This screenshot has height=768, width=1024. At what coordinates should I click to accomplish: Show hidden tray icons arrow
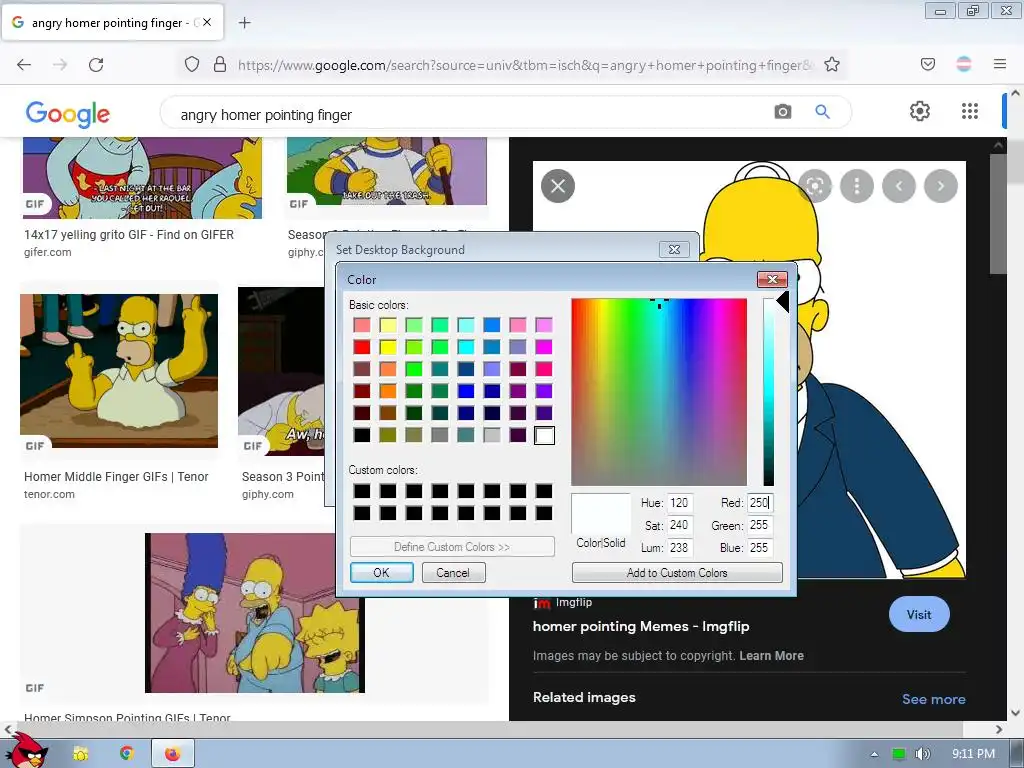click(874, 754)
